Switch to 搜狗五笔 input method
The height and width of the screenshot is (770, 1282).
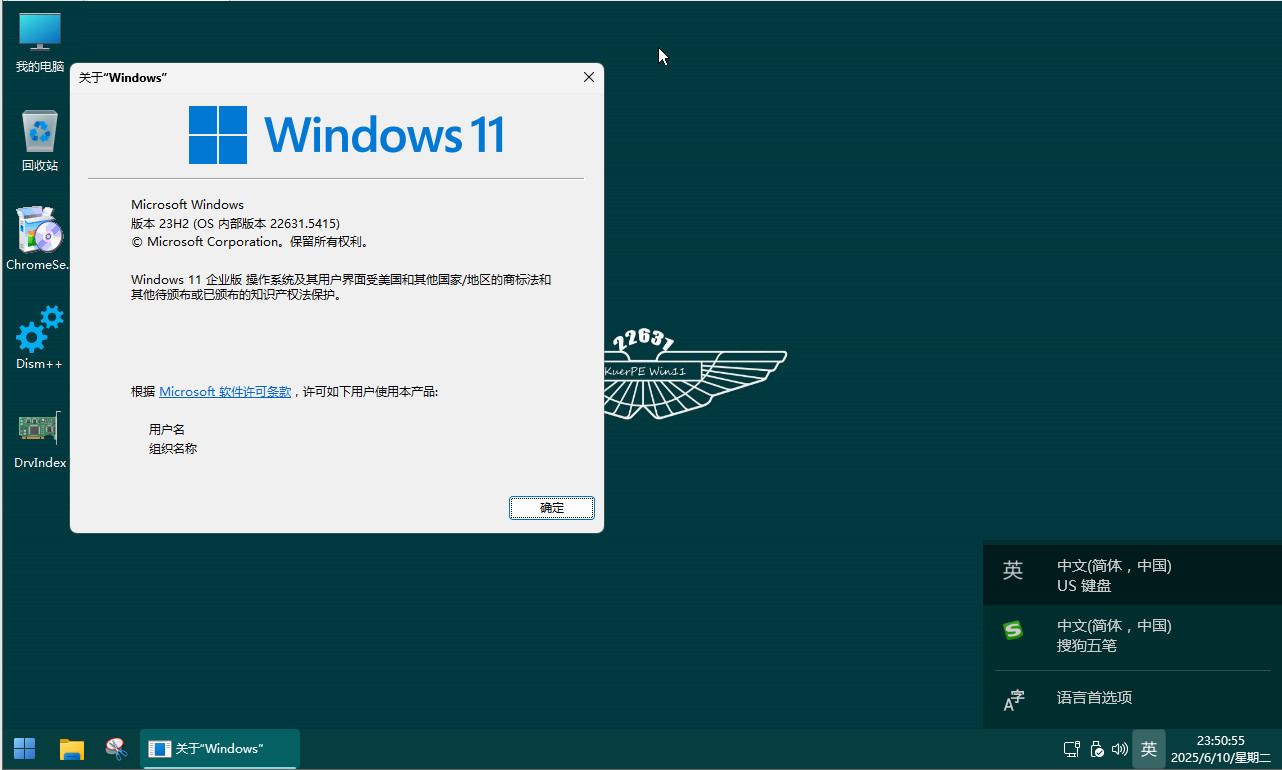1132,635
